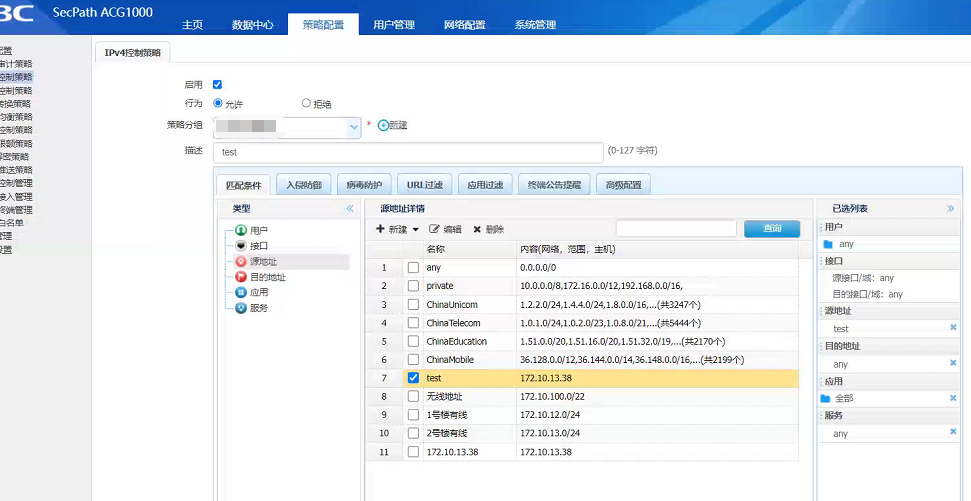971x501 pixels.
Task: Click the red source address icon beside 源地址
Action: [241, 262]
